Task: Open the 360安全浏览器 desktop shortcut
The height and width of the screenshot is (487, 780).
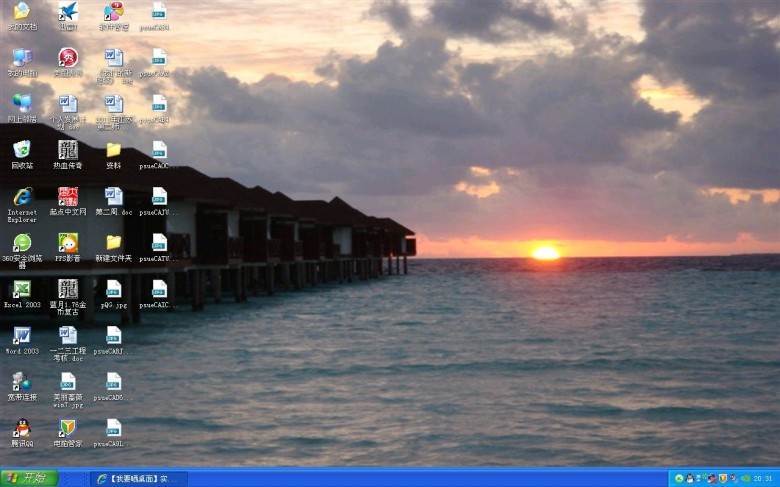Action: [x=21, y=243]
